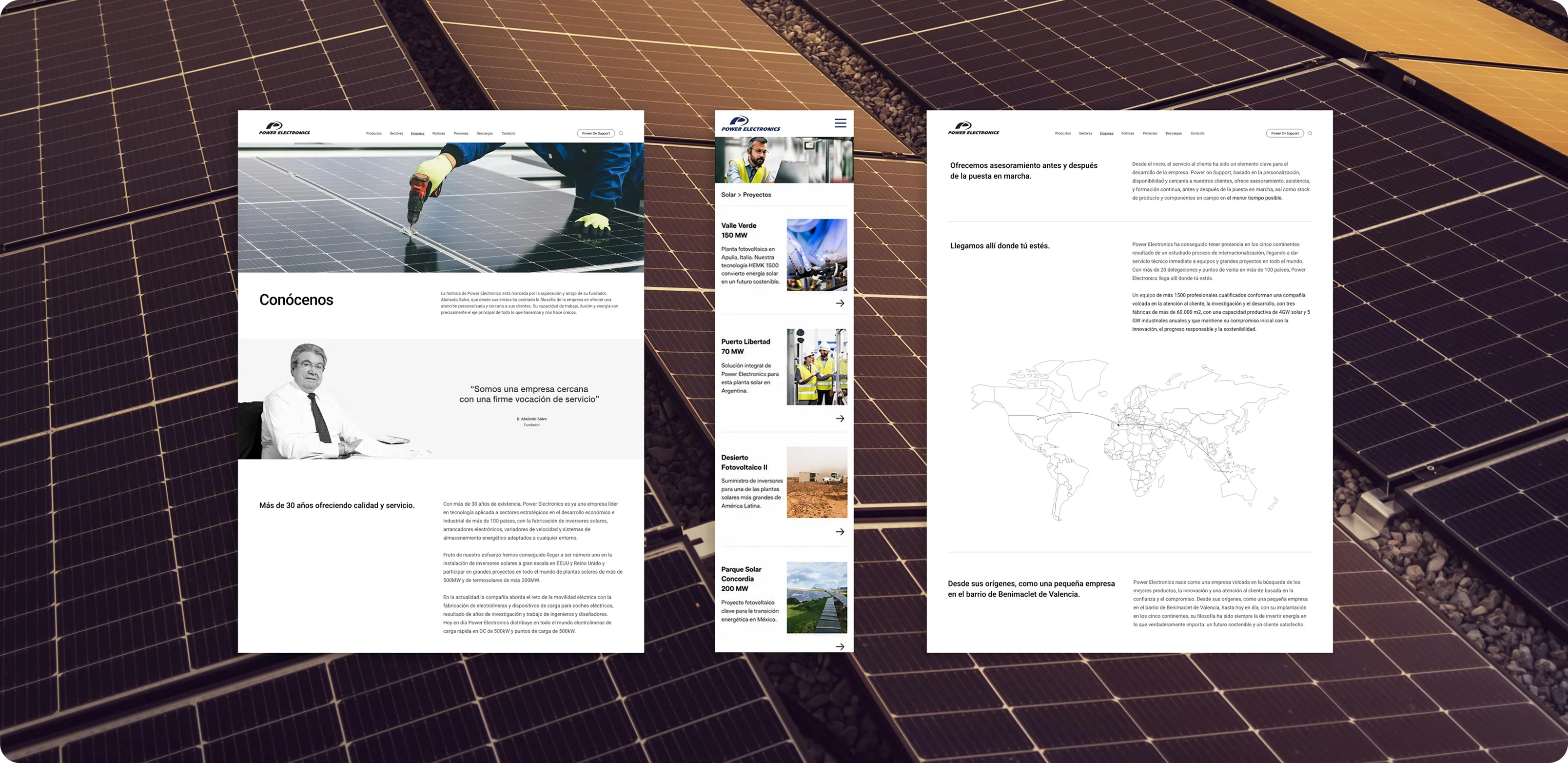Click the 'Proyecto fotovoltaico clave' description

pos(750,611)
